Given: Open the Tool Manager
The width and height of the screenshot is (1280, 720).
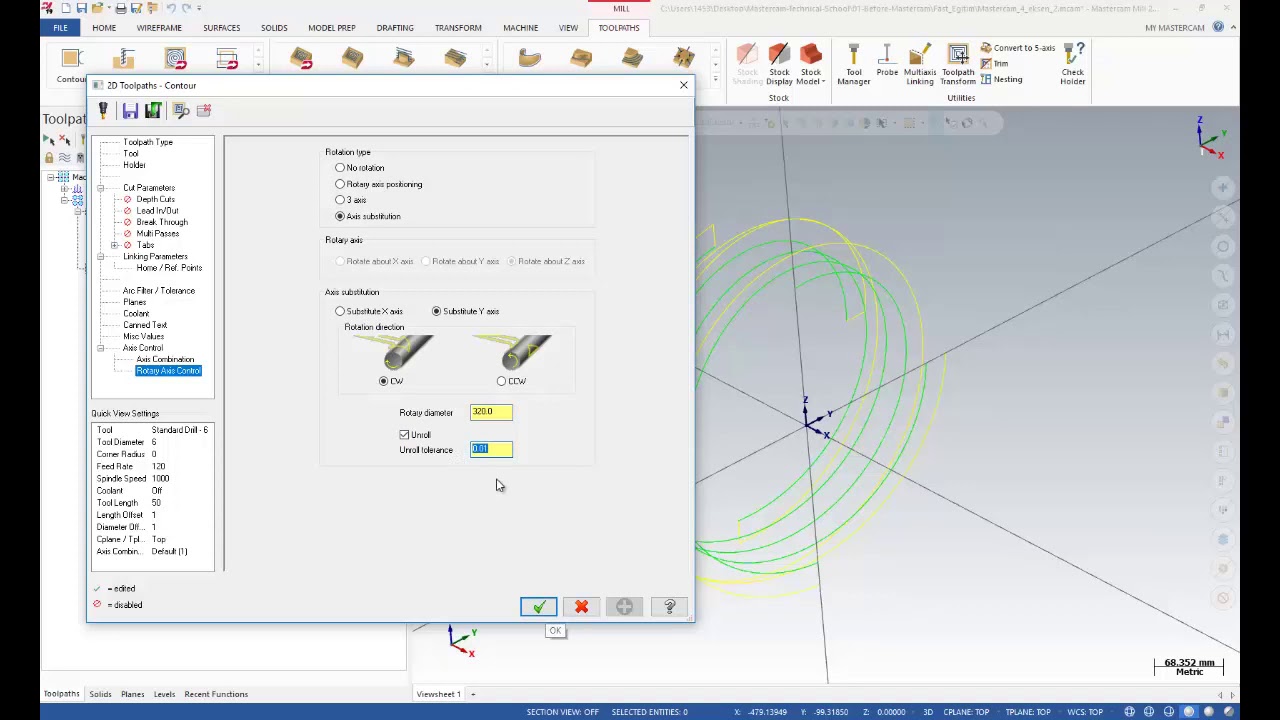Looking at the screenshot, I should click(853, 65).
